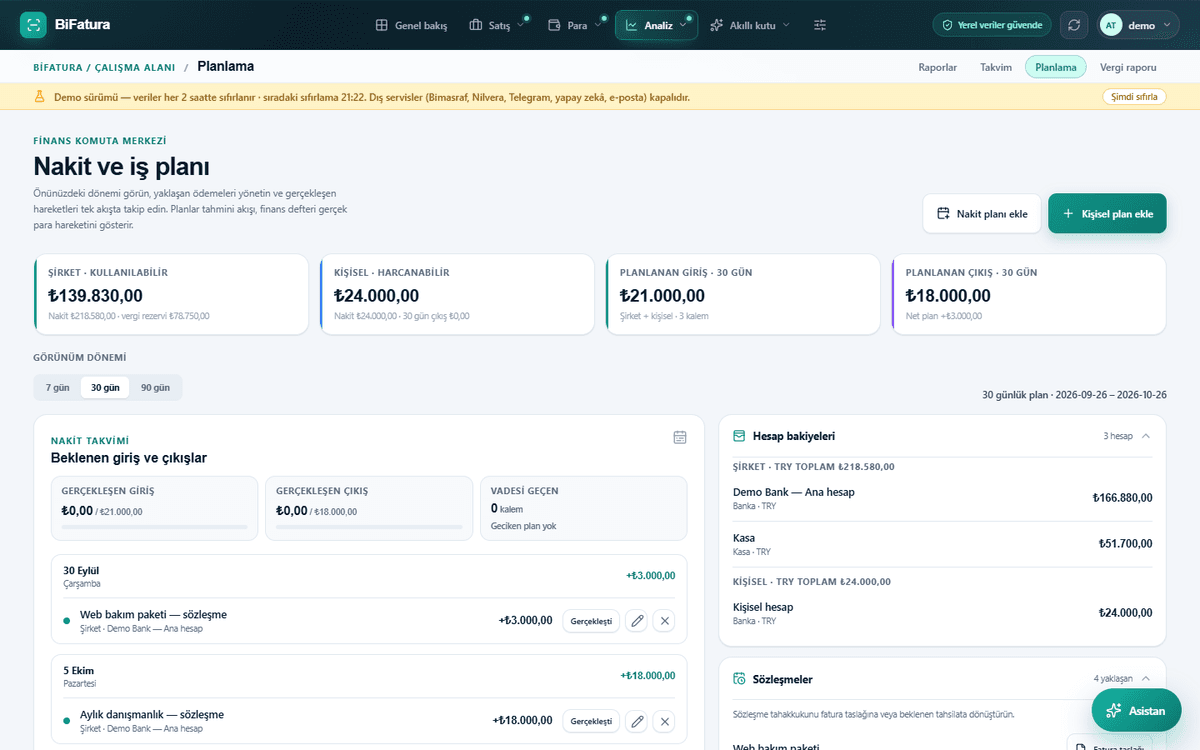Click the Şirket · Kullanılabilir summary card
The image size is (1200, 750).
[x=171, y=294]
